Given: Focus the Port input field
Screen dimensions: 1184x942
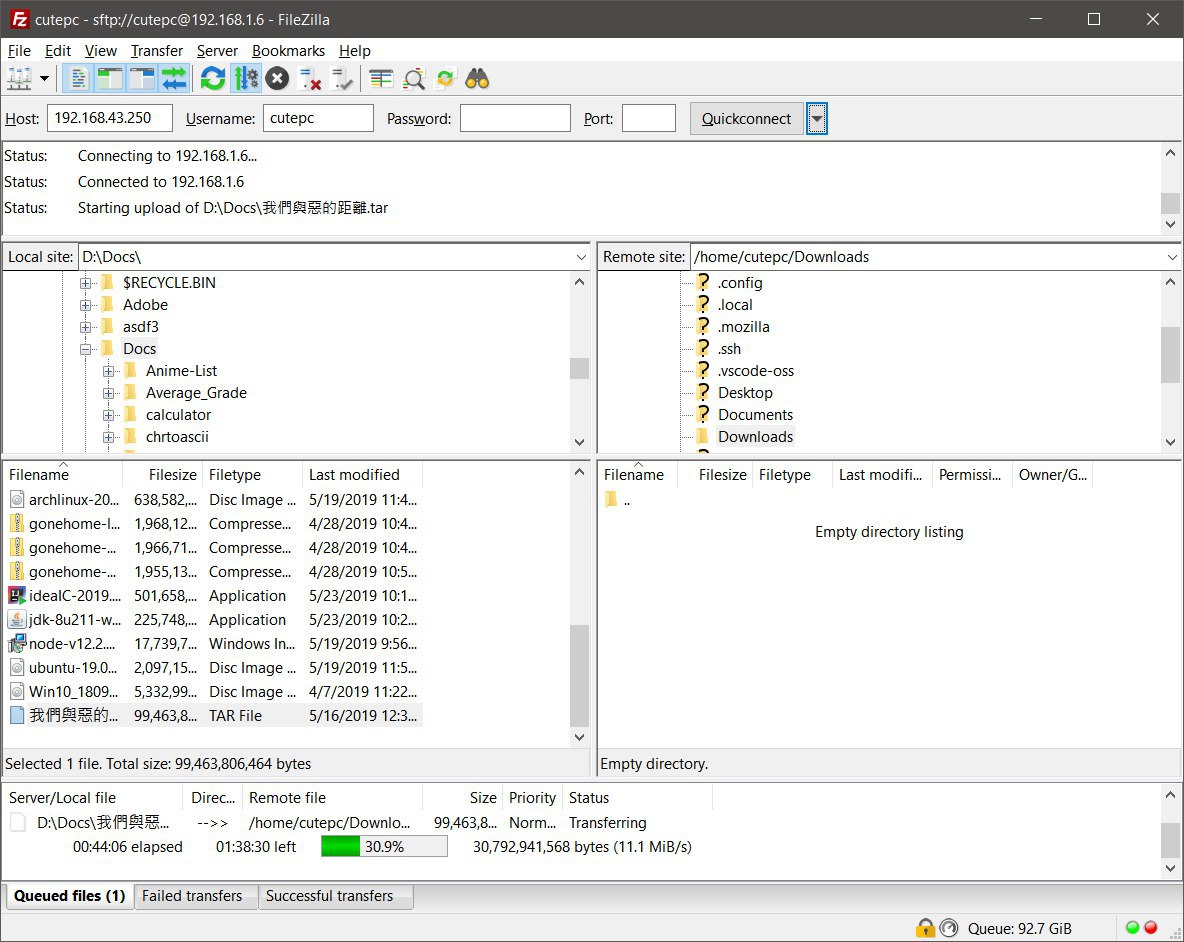Looking at the screenshot, I should click(x=649, y=118).
